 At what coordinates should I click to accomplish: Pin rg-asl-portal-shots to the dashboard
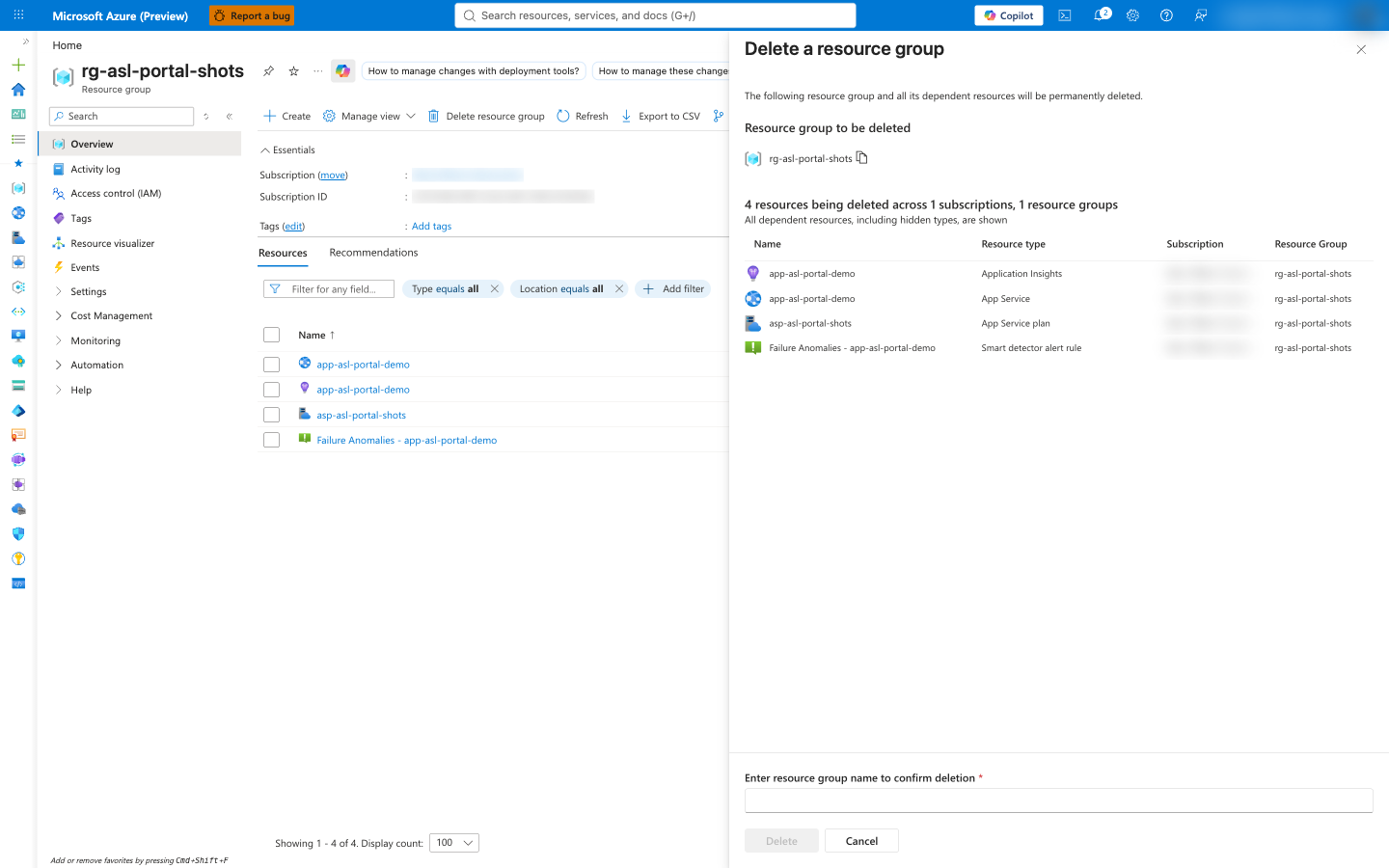coord(269,71)
